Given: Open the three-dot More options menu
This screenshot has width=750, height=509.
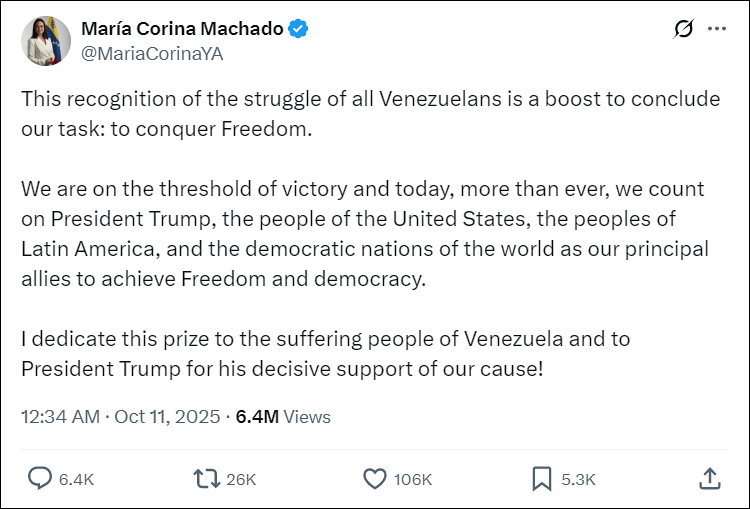Looking at the screenshot, I should click(x=716, y=29).
